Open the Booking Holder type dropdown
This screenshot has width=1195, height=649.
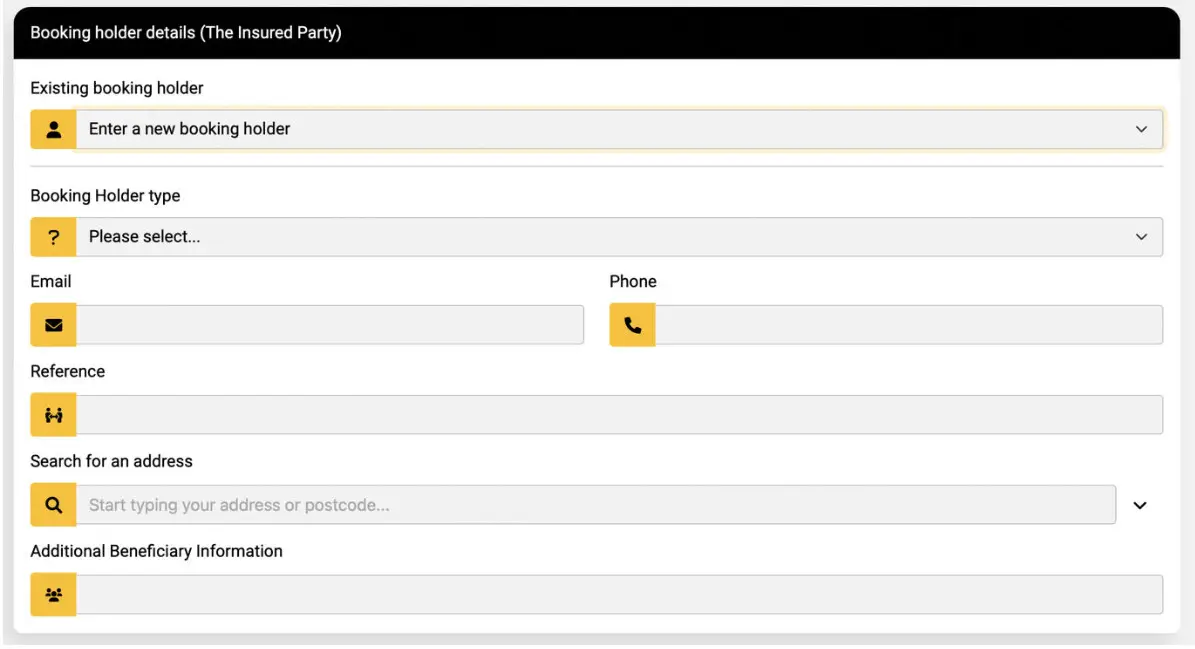click(x=600, y=236)
